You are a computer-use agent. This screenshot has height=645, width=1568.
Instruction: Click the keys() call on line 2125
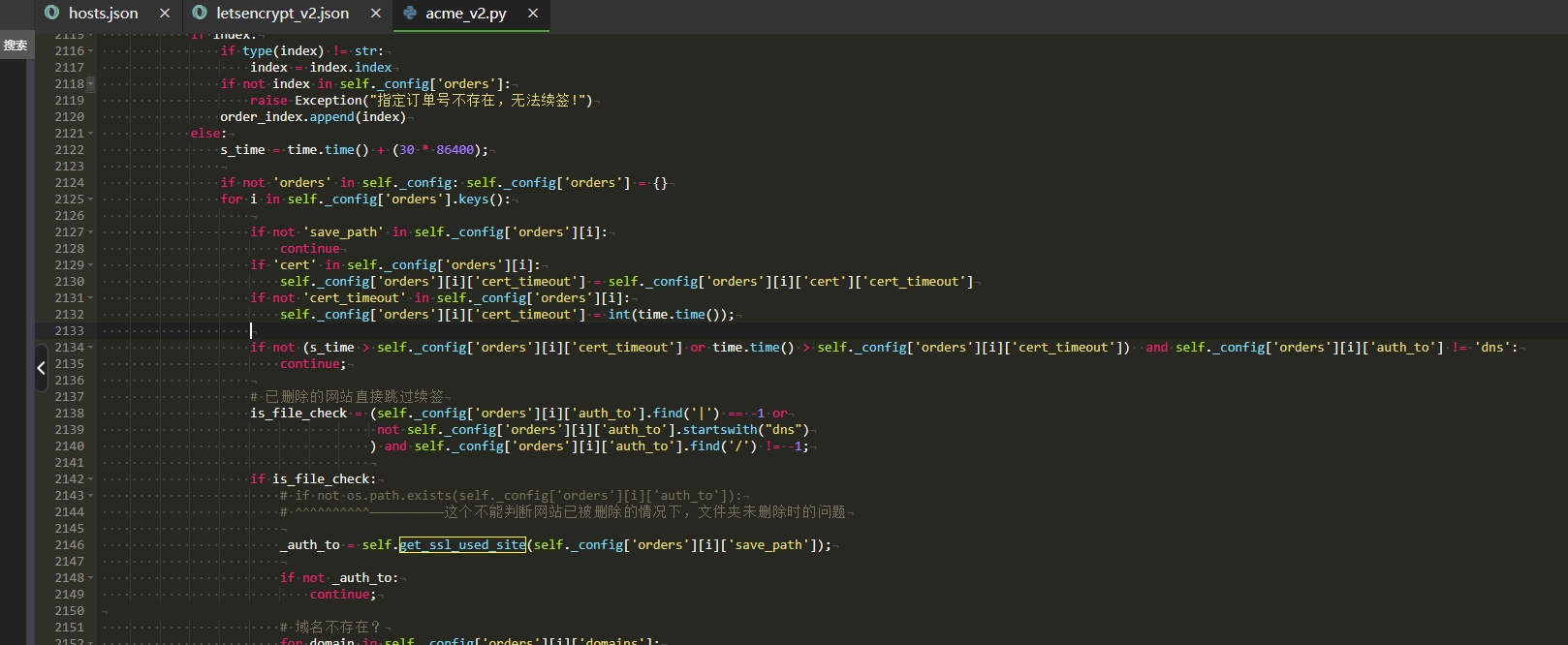coord(481,200)
